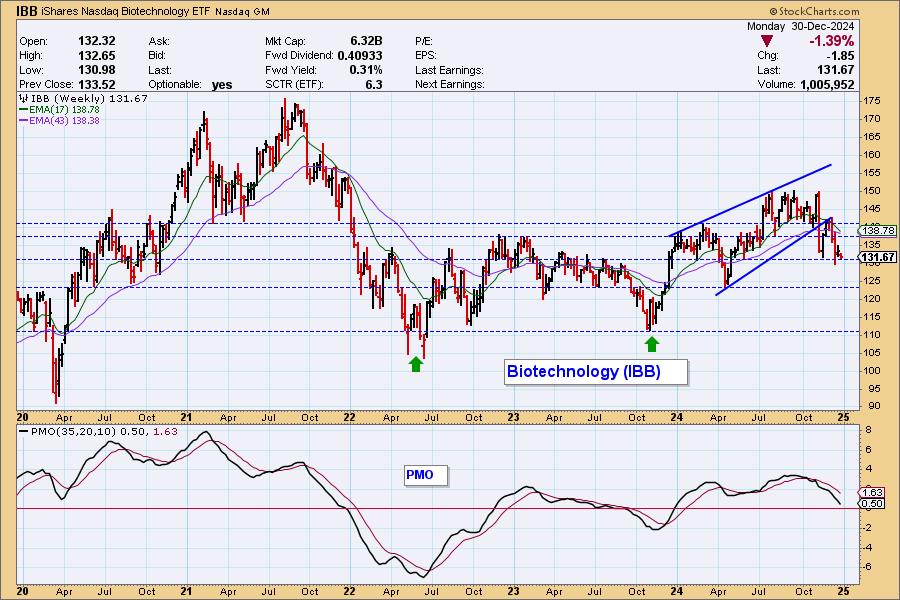Click the 'P/E:' label
Viewport: 900px width, 600px height.
point(424,41)
